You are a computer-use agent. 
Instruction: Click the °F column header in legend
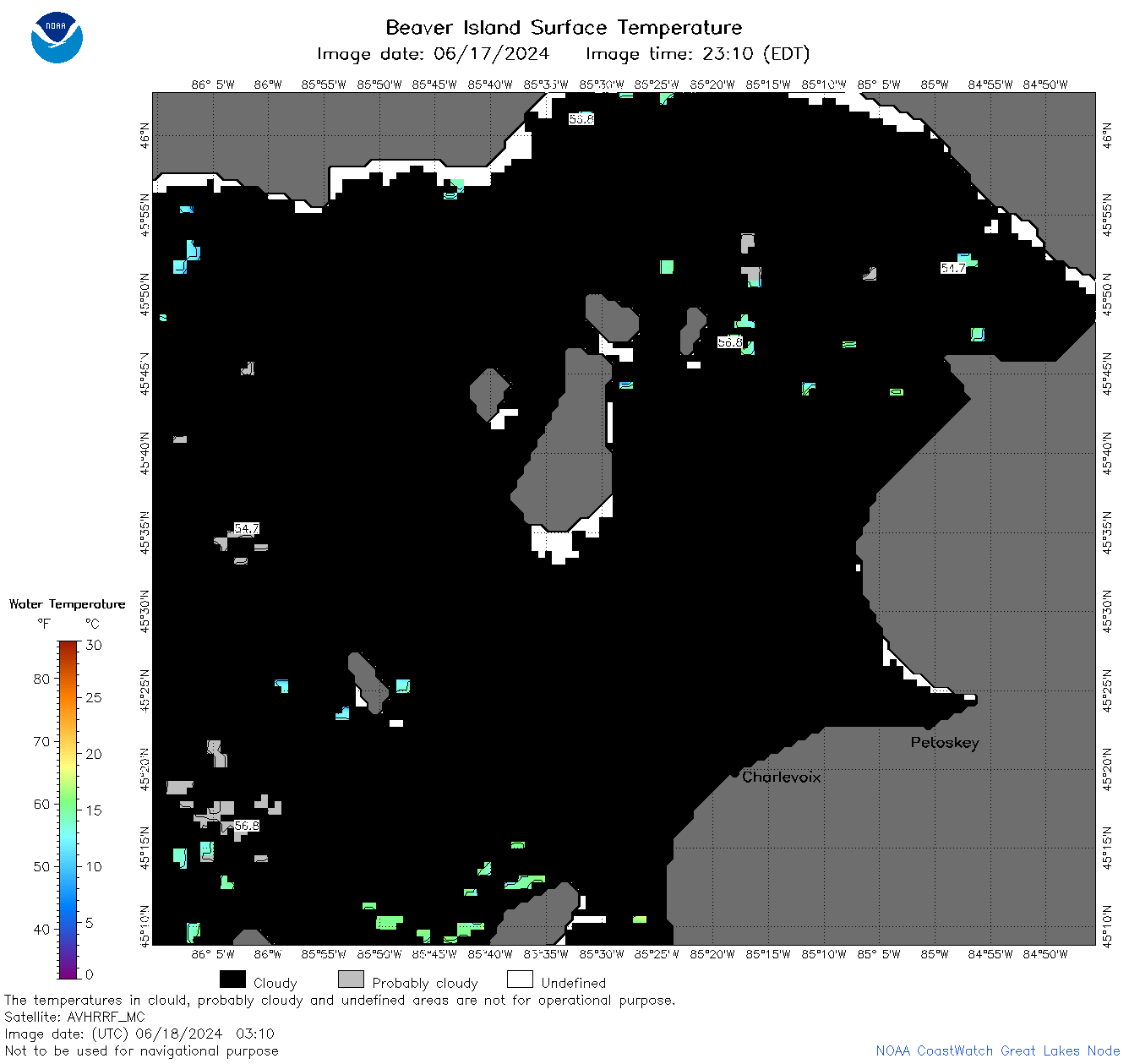click(44, 624)
